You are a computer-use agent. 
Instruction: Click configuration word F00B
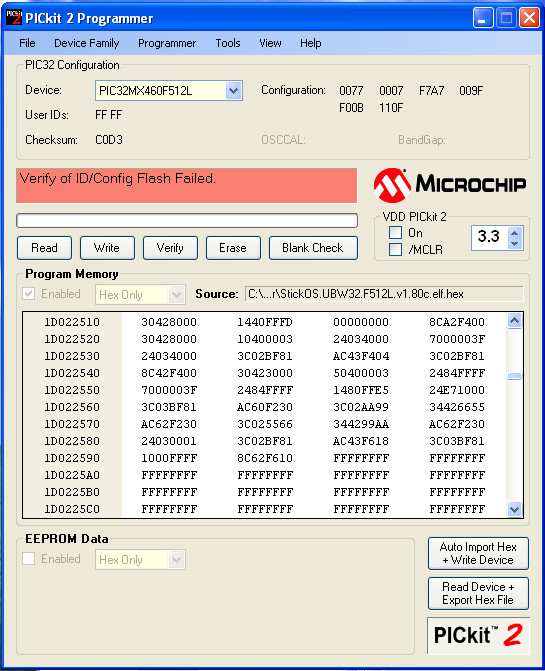tap(351, 108)
